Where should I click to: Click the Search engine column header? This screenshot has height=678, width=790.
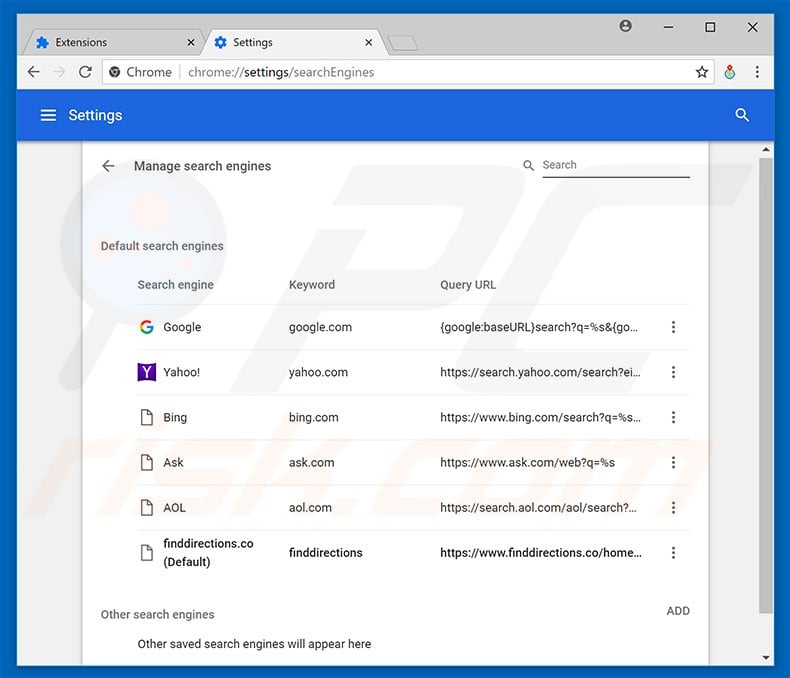(175, 285)
